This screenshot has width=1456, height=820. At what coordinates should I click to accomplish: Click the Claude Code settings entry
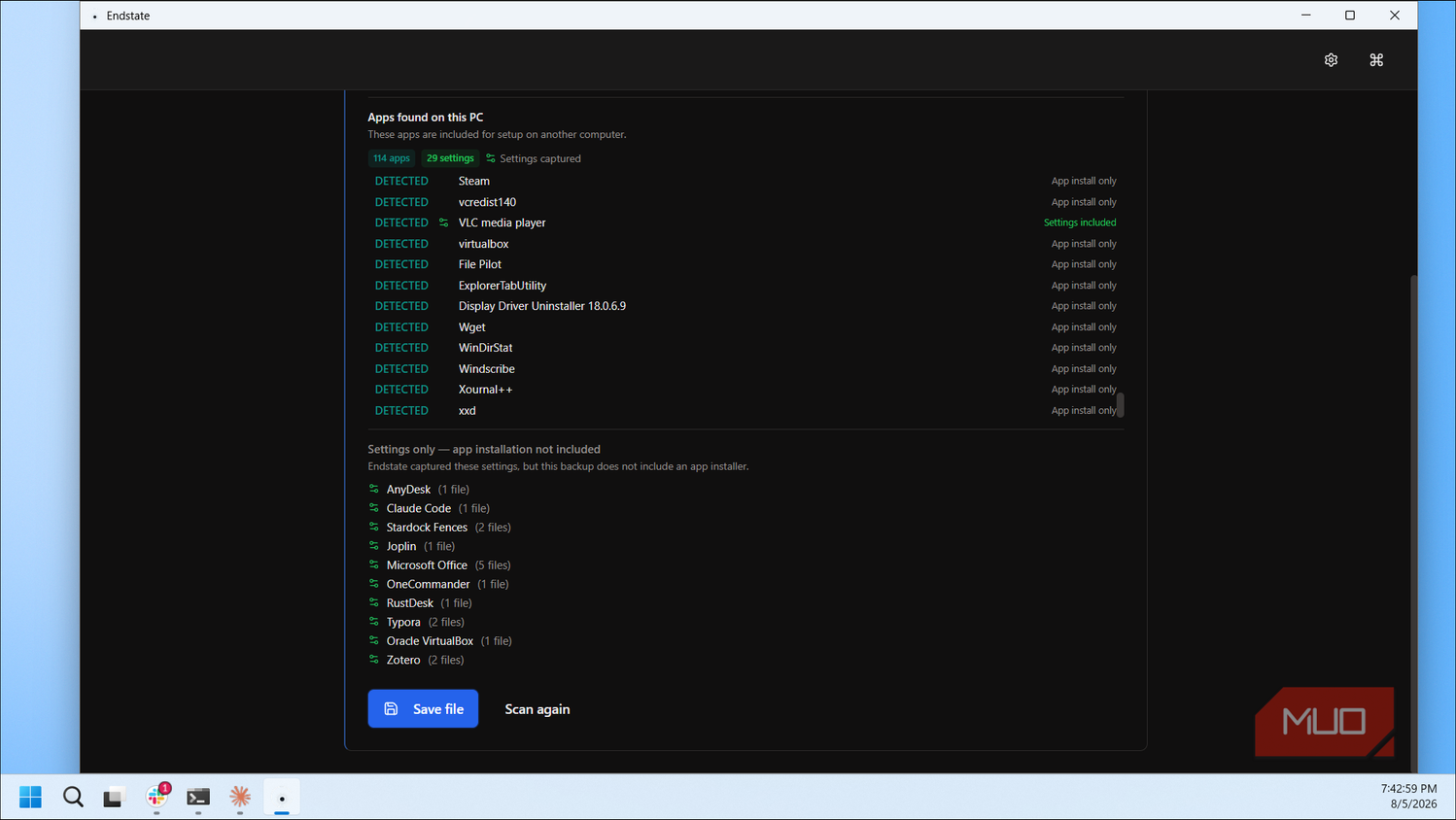(429, 508)
